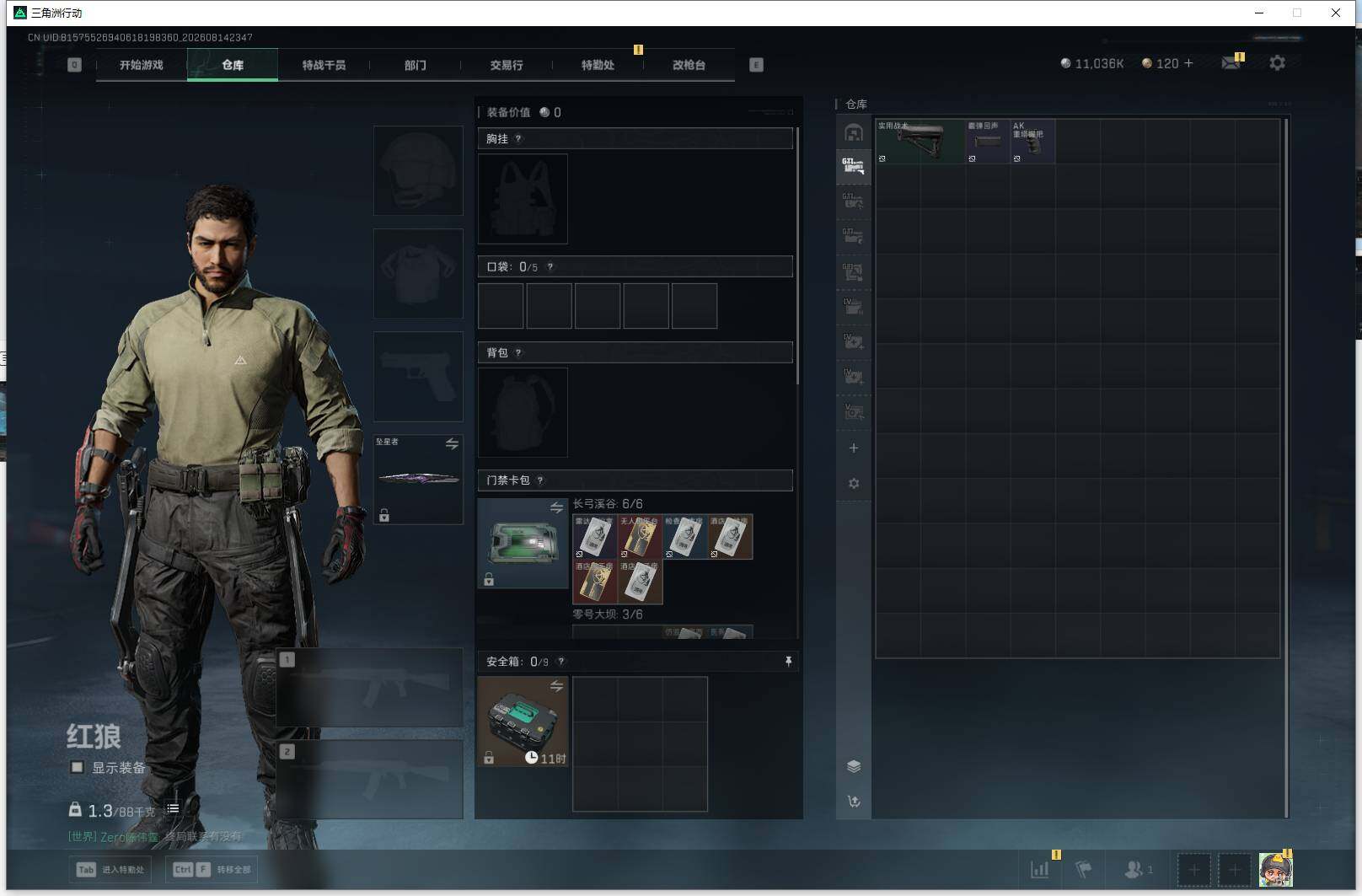Open the world chat message line

coord(155,836)
